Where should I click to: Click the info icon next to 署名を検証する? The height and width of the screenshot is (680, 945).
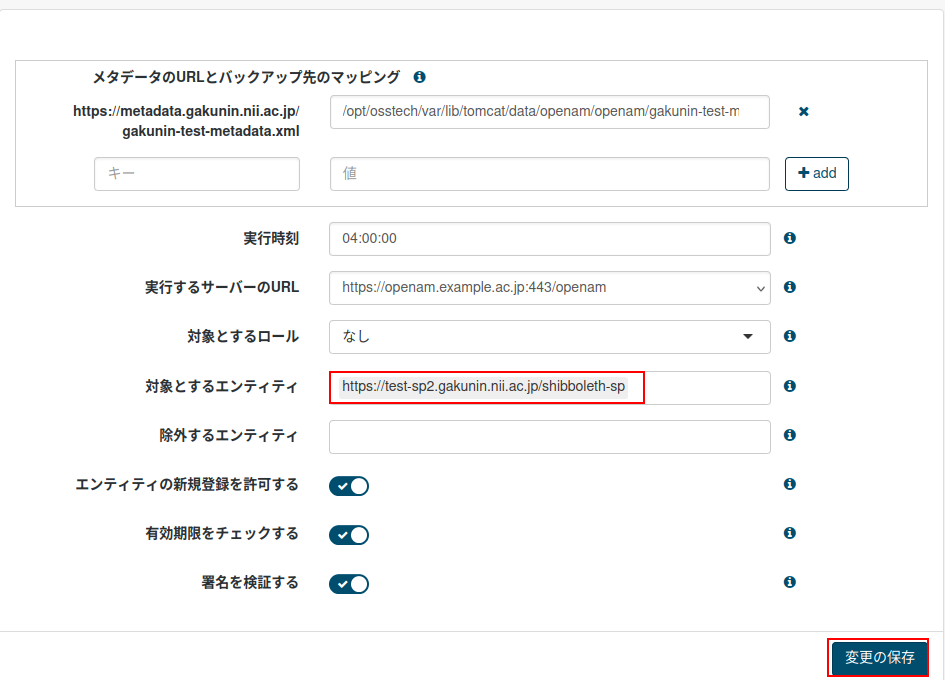pyautogui.click(x=789, y=582)
